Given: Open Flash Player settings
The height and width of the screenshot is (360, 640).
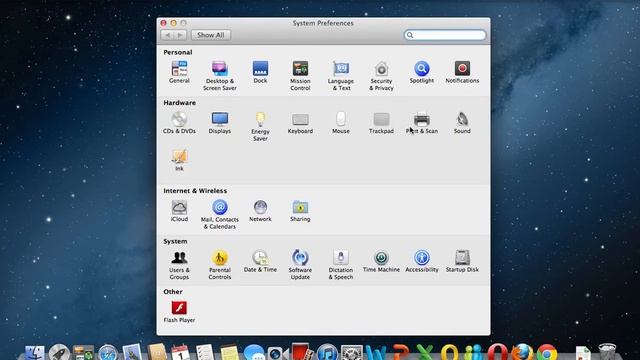Looking at the screenshot, I should [179, 311].
